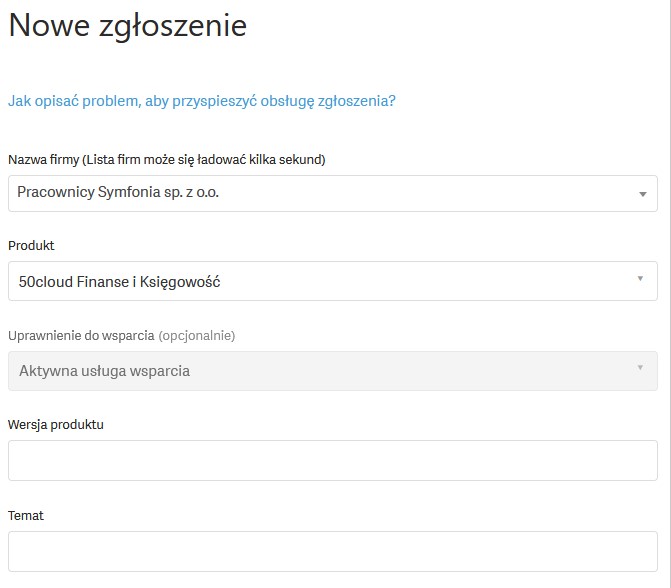Click 'Aktywna usługa wsparcia' greyed value

104,371
